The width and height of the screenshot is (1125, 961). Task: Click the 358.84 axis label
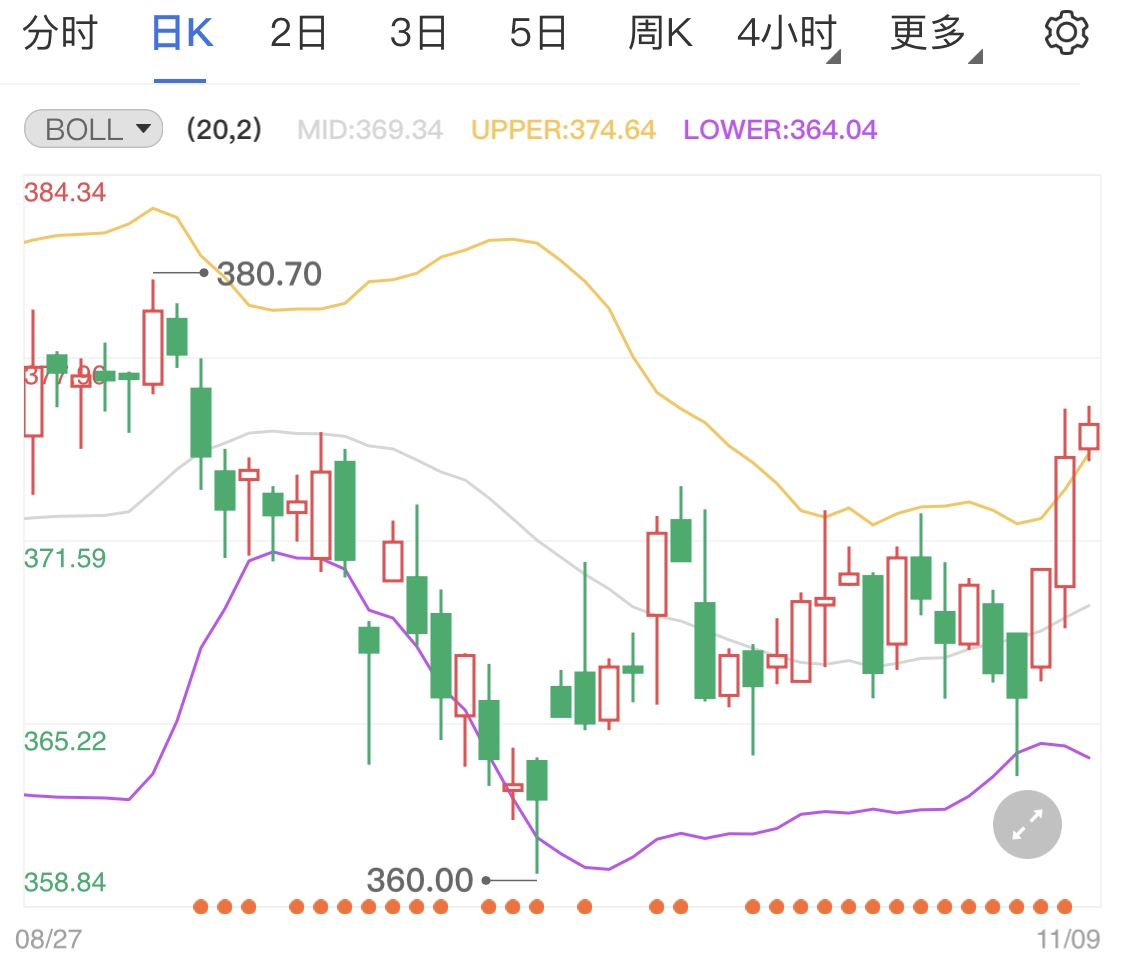[x=65, y=882]
